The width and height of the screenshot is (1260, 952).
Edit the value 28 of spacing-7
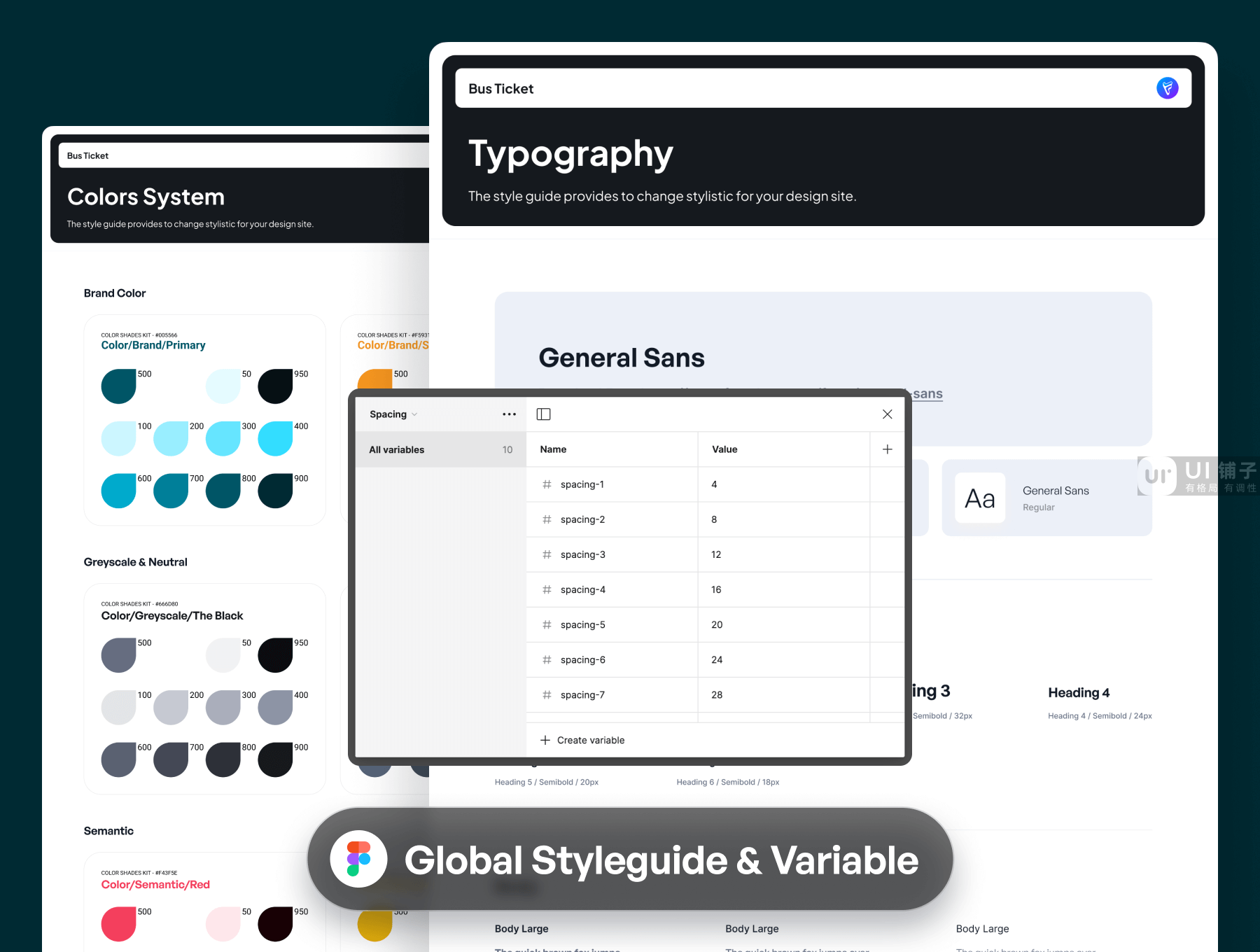(x=717, y=694)
